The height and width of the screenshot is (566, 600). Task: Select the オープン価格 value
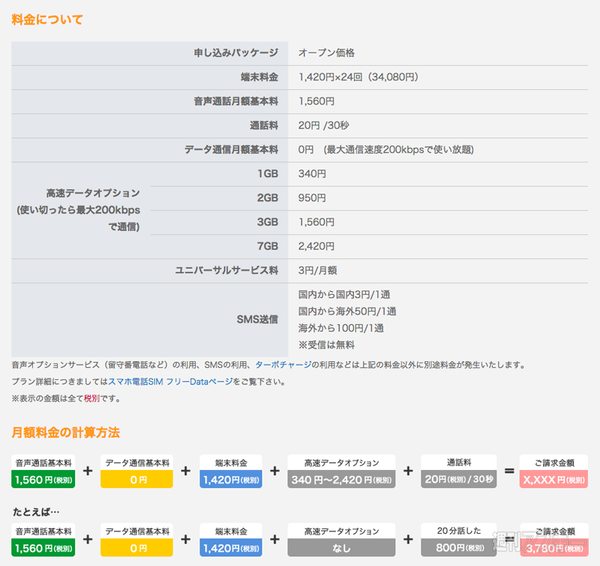326,53
